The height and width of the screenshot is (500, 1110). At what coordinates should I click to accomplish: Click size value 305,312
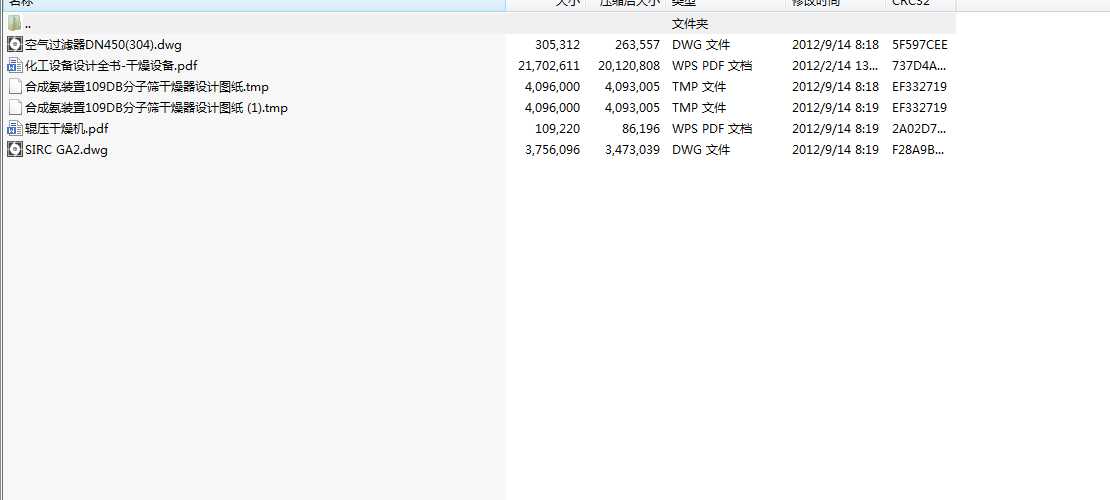point(557,45)
